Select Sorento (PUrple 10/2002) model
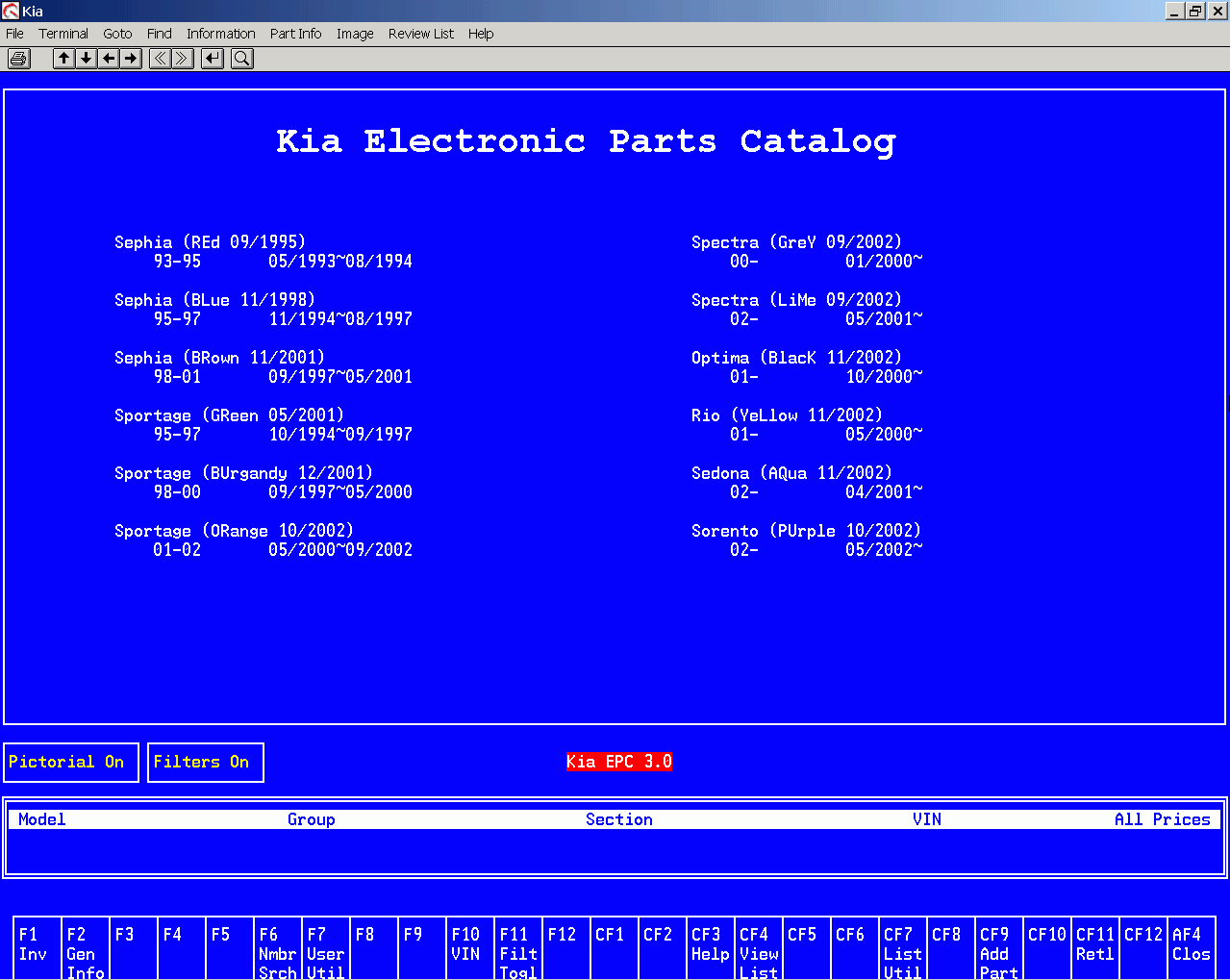This screenshot has width=1230, height=980. [806, 531]
